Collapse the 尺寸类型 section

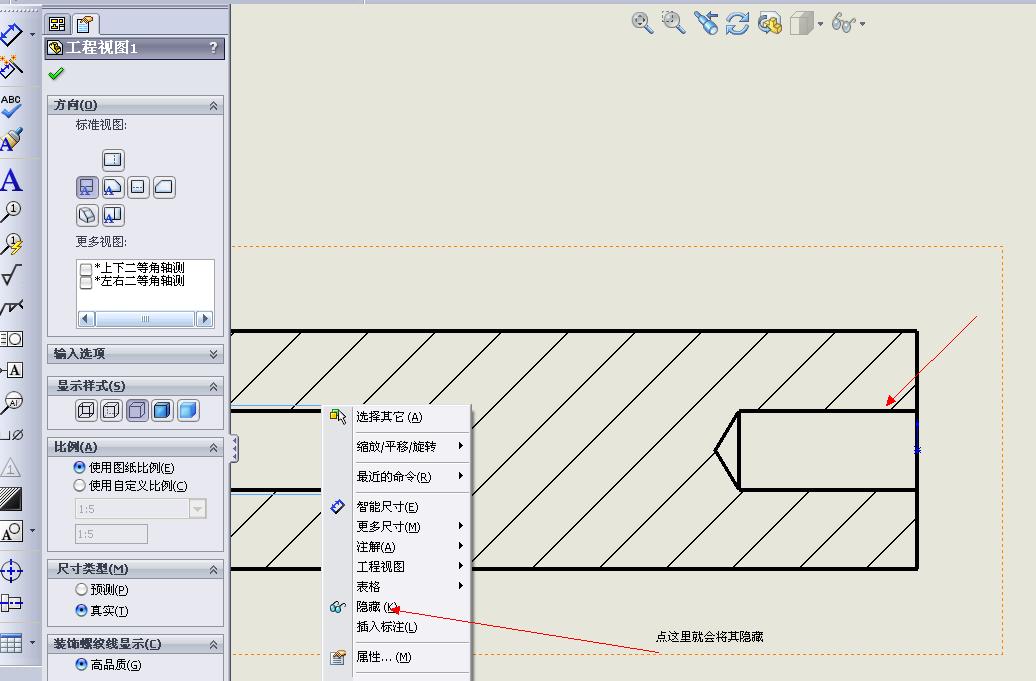tap(213, 569)
